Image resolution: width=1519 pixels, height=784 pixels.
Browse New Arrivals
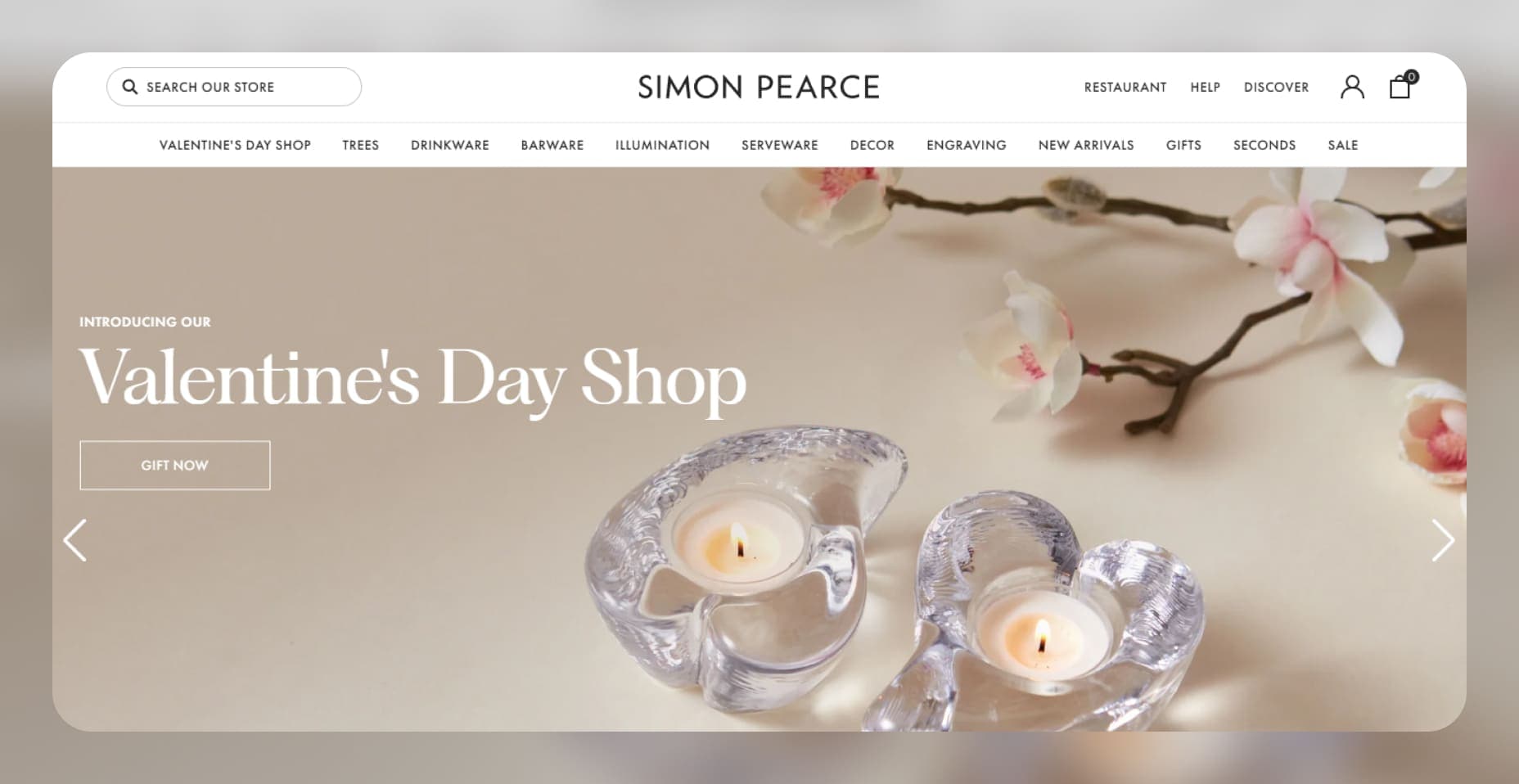pyautogui.click(x=1086, y=145)
